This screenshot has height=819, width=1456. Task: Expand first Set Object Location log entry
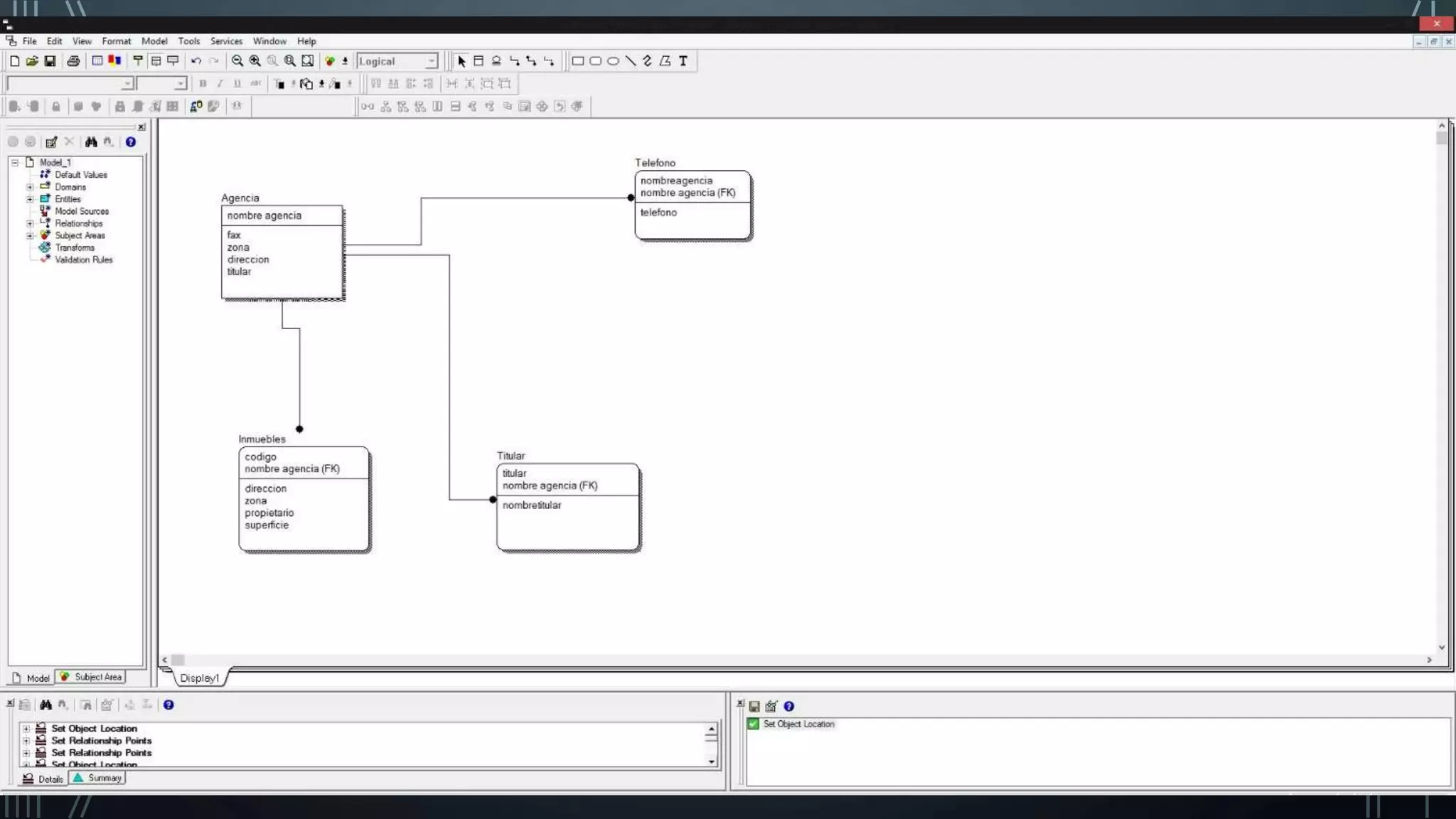pos(26,729)
